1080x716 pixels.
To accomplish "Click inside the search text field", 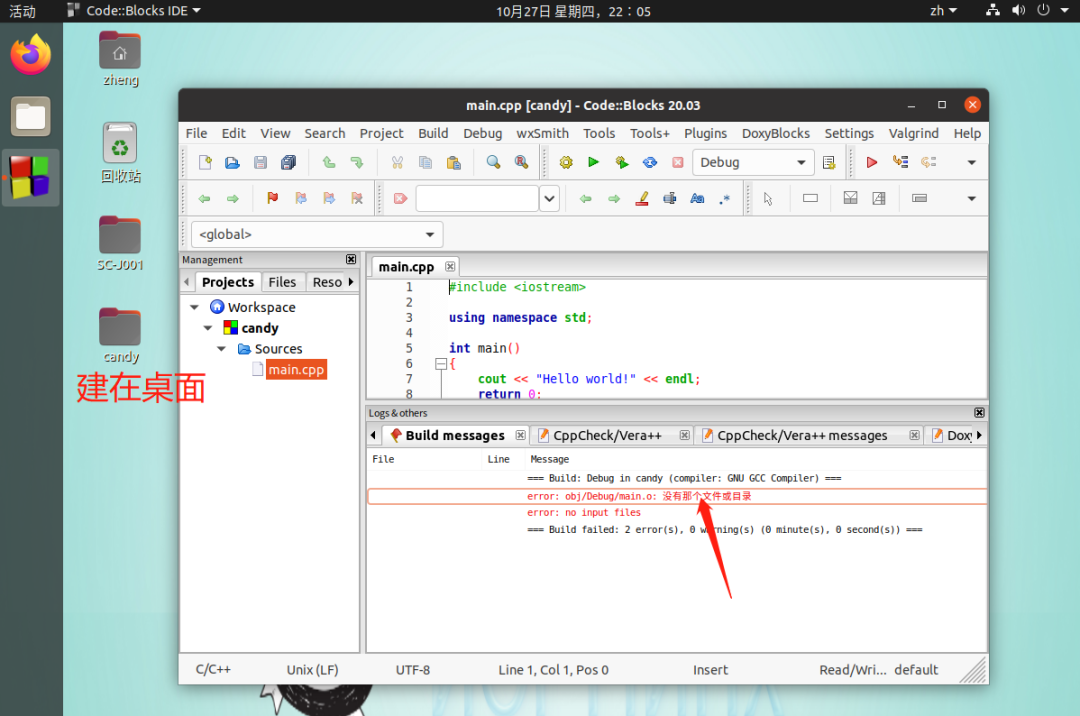I will 477,198.
